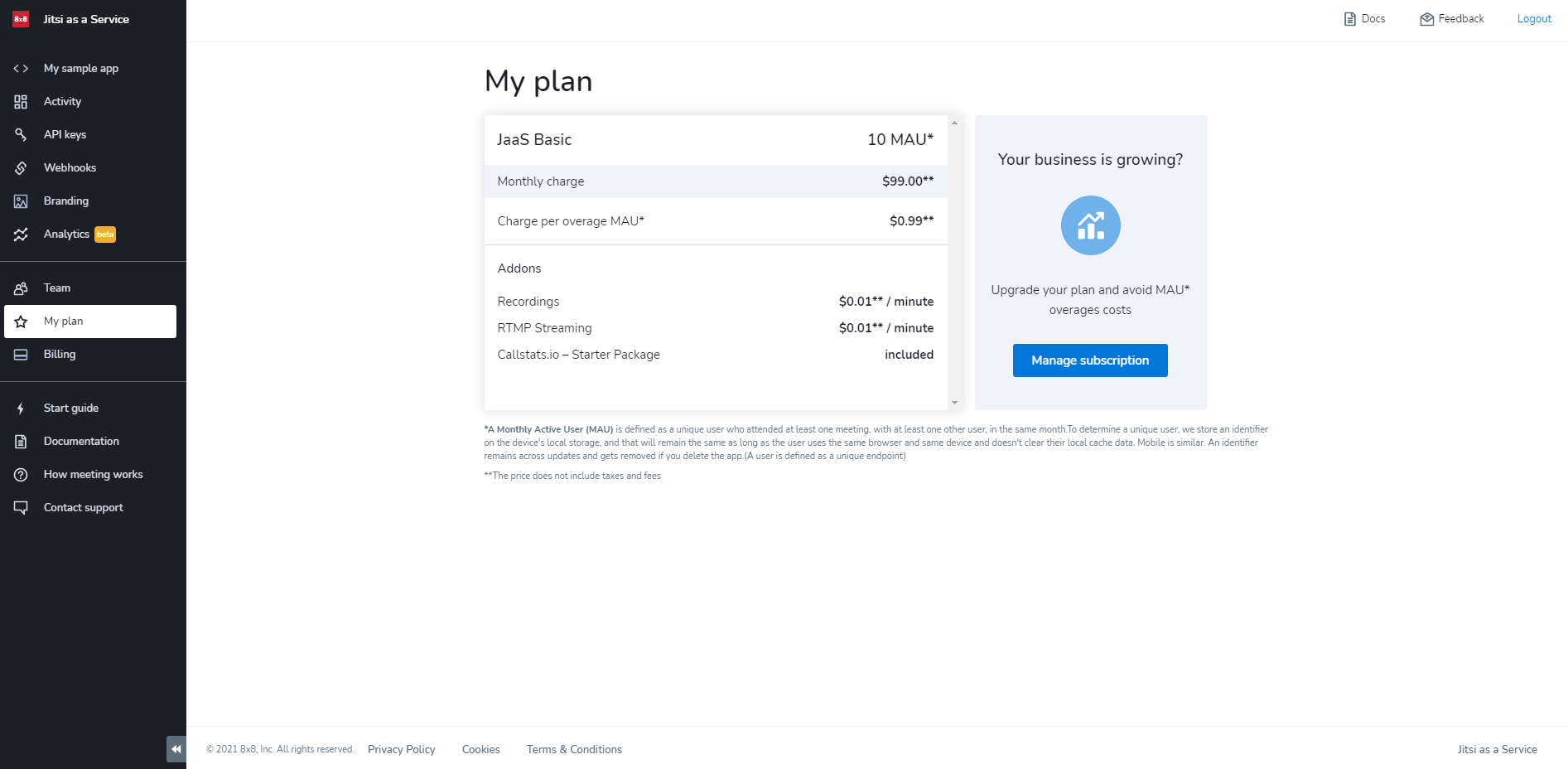Screen dimensions: 1568x769
Task: Click plan panel scrollbar down arrow
Action: tap(954, 403)
